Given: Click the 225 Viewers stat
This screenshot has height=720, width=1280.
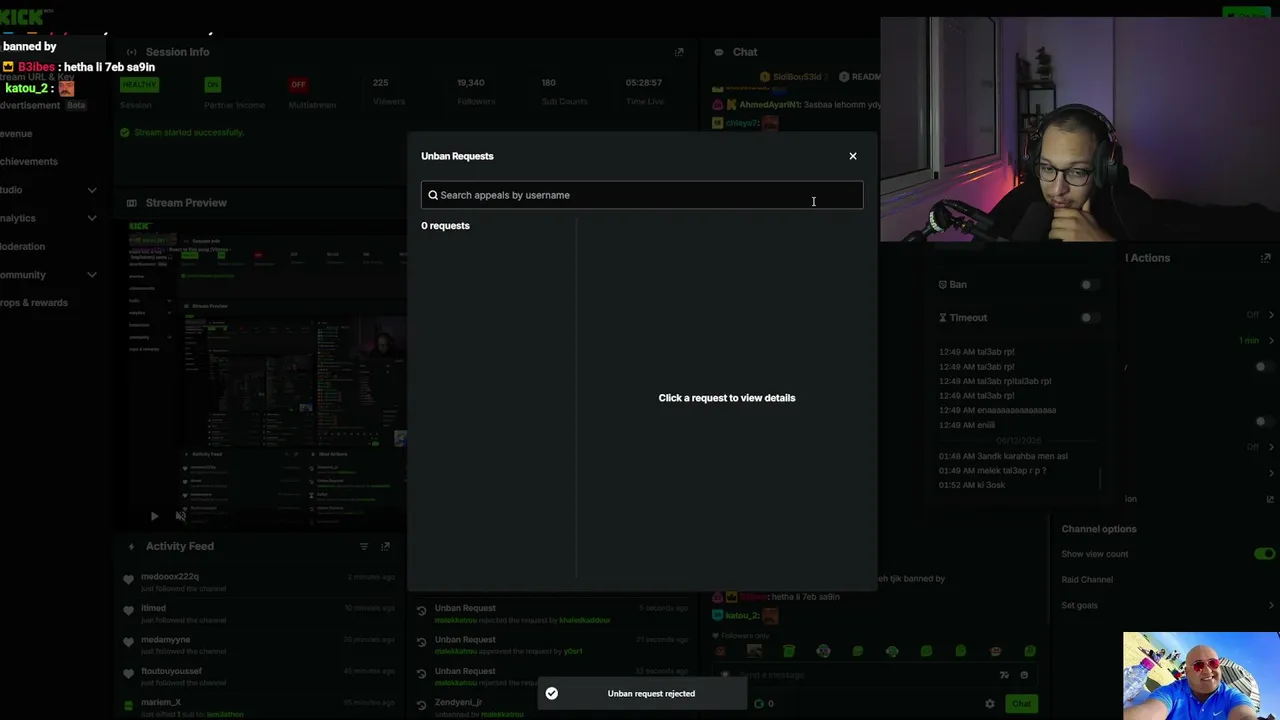Looking at the screenshot, I should 388,92.
